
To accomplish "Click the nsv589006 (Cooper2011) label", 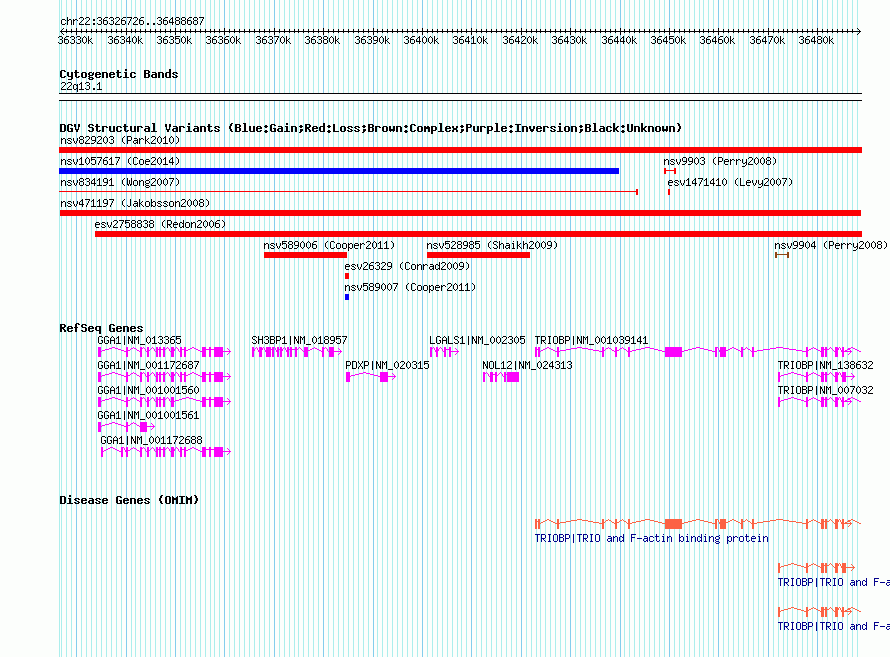I will point(329,245).
